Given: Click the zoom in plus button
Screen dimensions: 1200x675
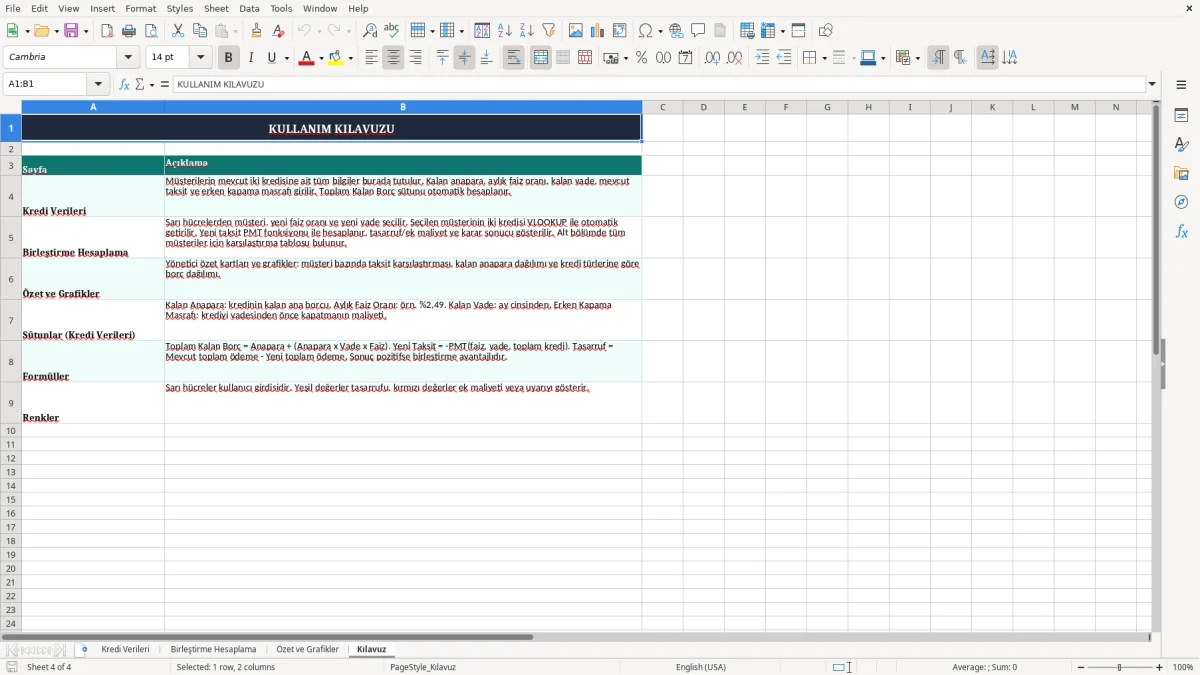Looking at the screenshot, I should pos(1159,667).
